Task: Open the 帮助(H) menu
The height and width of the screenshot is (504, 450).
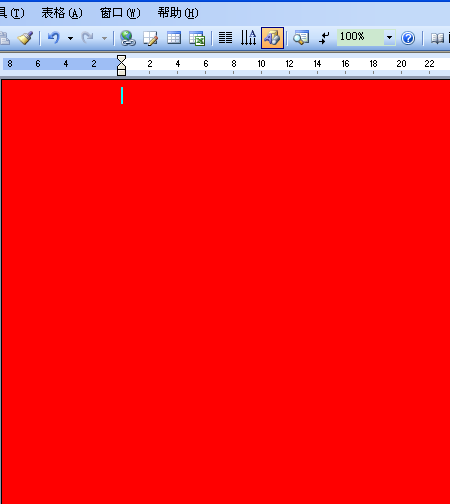Action: click(x=178, y=13)
